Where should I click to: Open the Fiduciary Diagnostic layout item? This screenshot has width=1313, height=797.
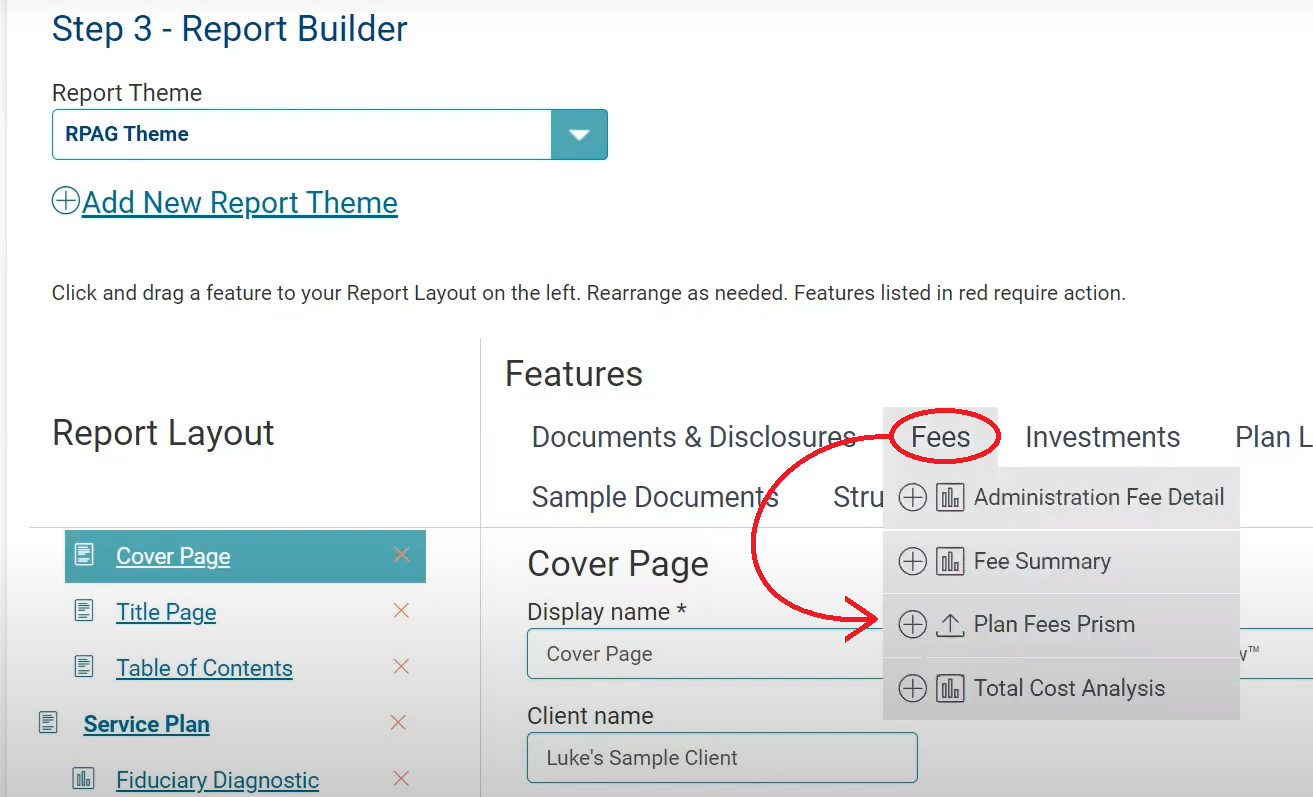point(217,780)
